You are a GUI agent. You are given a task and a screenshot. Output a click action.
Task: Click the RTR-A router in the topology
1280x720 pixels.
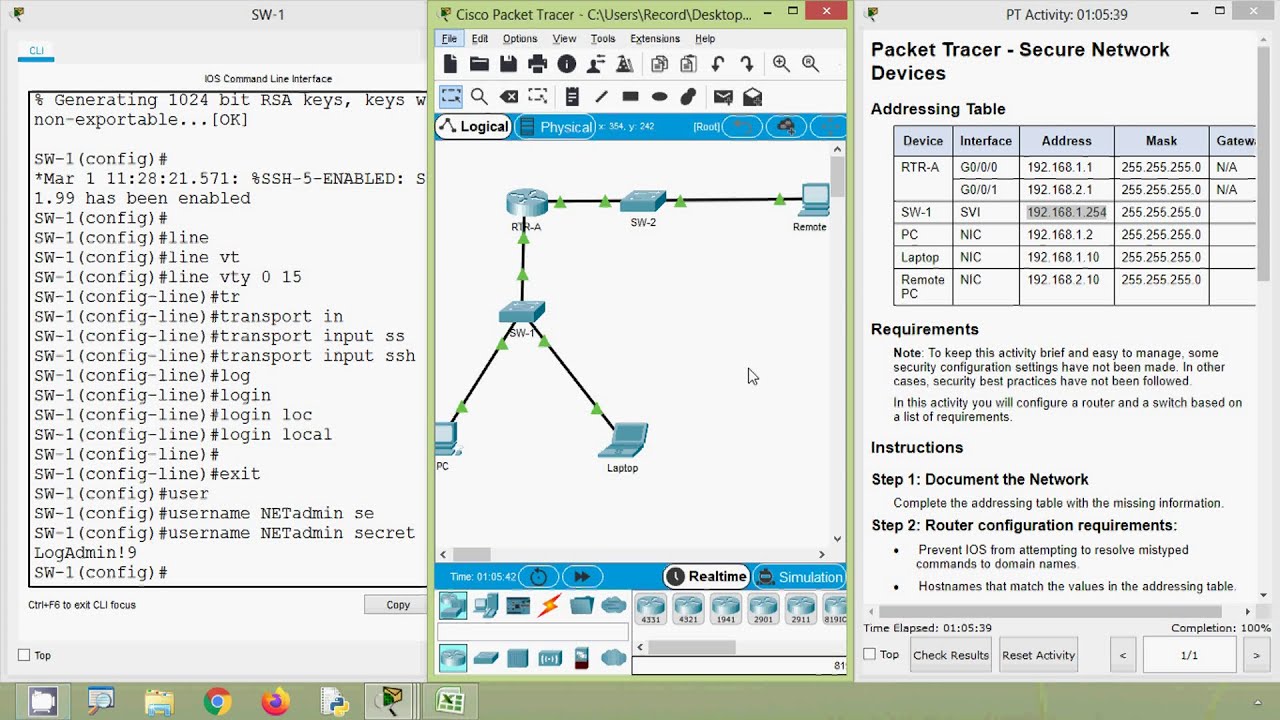point(526,203)
